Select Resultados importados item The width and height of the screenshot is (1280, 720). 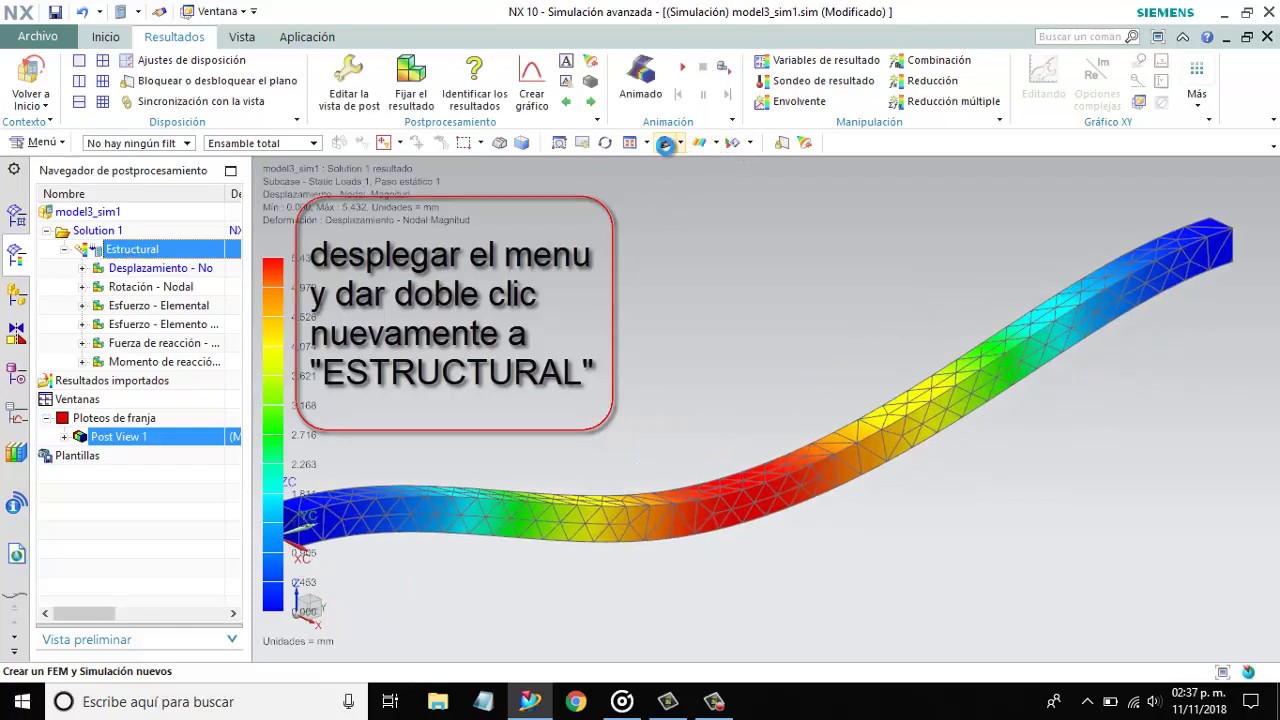[112, 381]
